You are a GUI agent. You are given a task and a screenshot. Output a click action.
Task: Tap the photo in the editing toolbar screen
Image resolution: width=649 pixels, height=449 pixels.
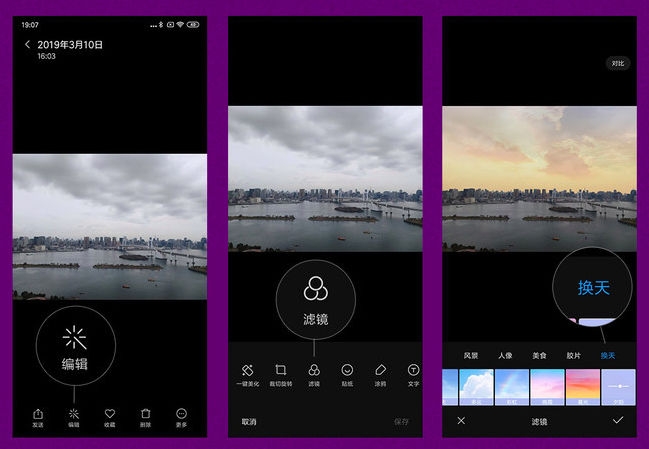(x=325, y=179)
